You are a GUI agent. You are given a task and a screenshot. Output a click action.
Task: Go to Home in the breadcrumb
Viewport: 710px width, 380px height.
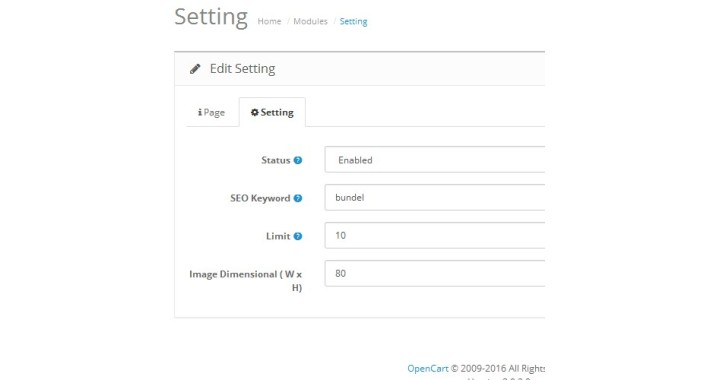coord(269,21)
